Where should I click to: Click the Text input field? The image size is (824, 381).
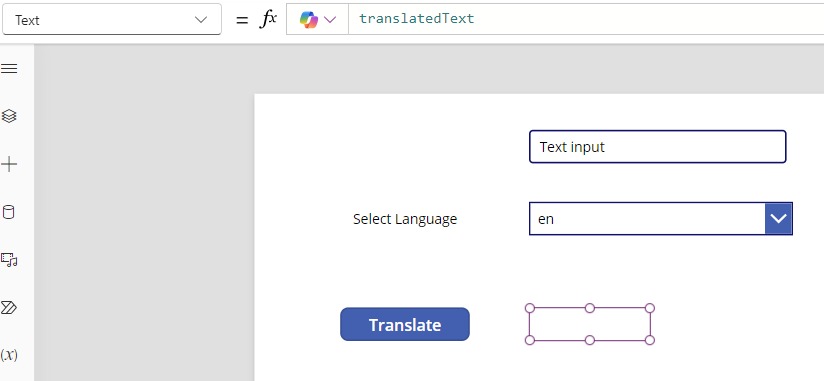point(657,147)
